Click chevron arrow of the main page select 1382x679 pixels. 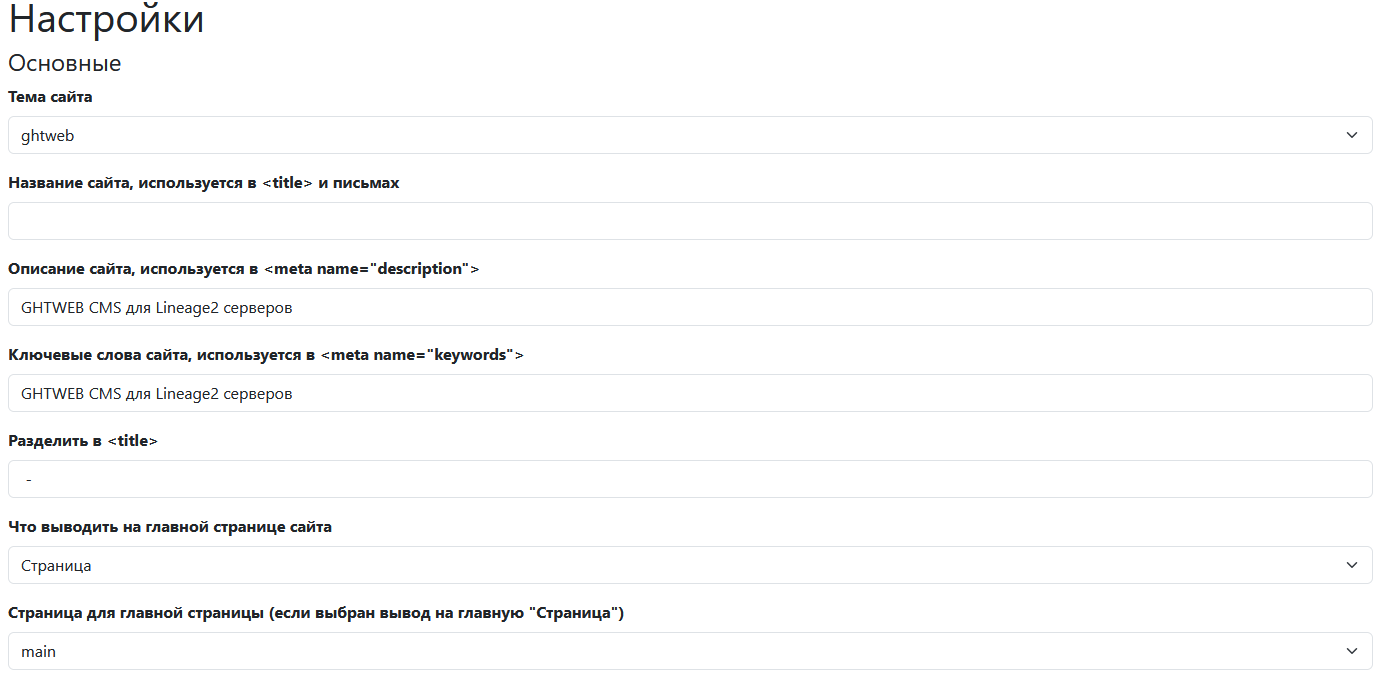coord(1352,651)
